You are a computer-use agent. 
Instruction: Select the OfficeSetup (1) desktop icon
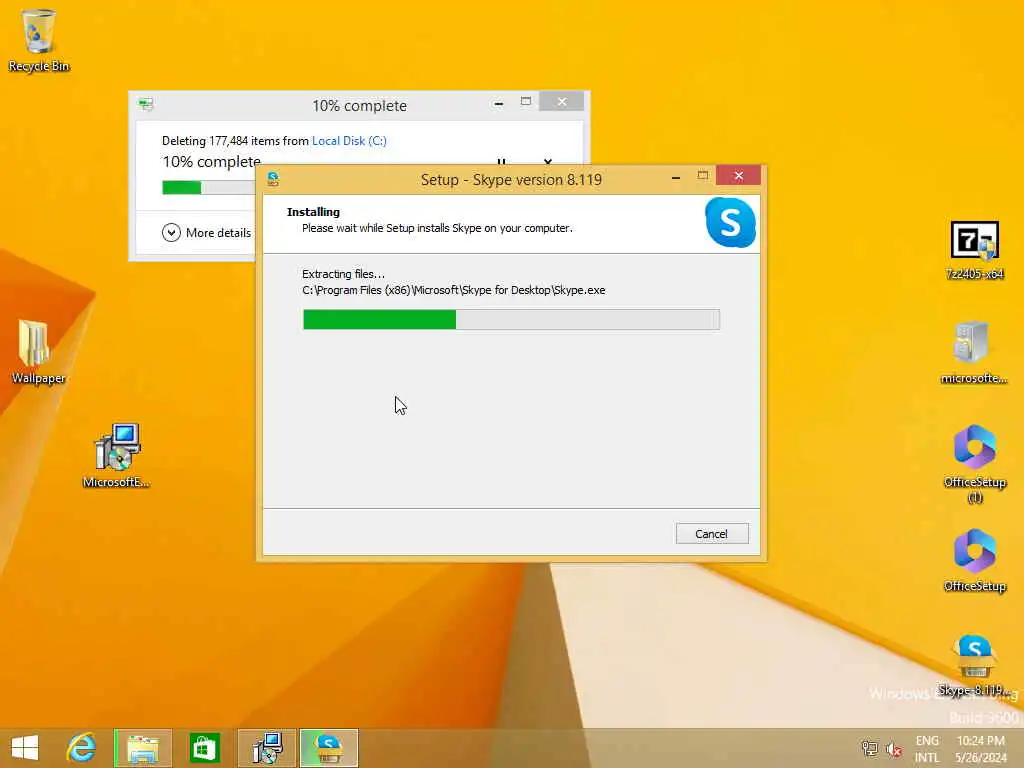(x=974, y=464)
